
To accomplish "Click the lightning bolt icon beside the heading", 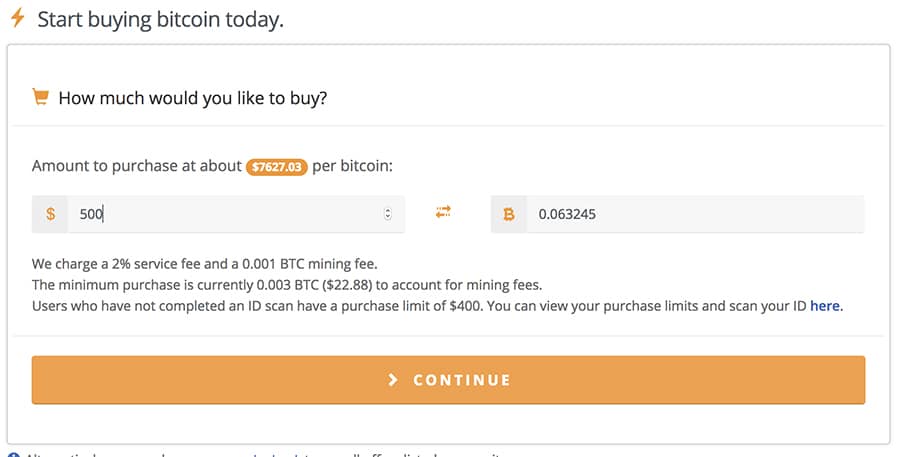I will [x=17, y=19].
